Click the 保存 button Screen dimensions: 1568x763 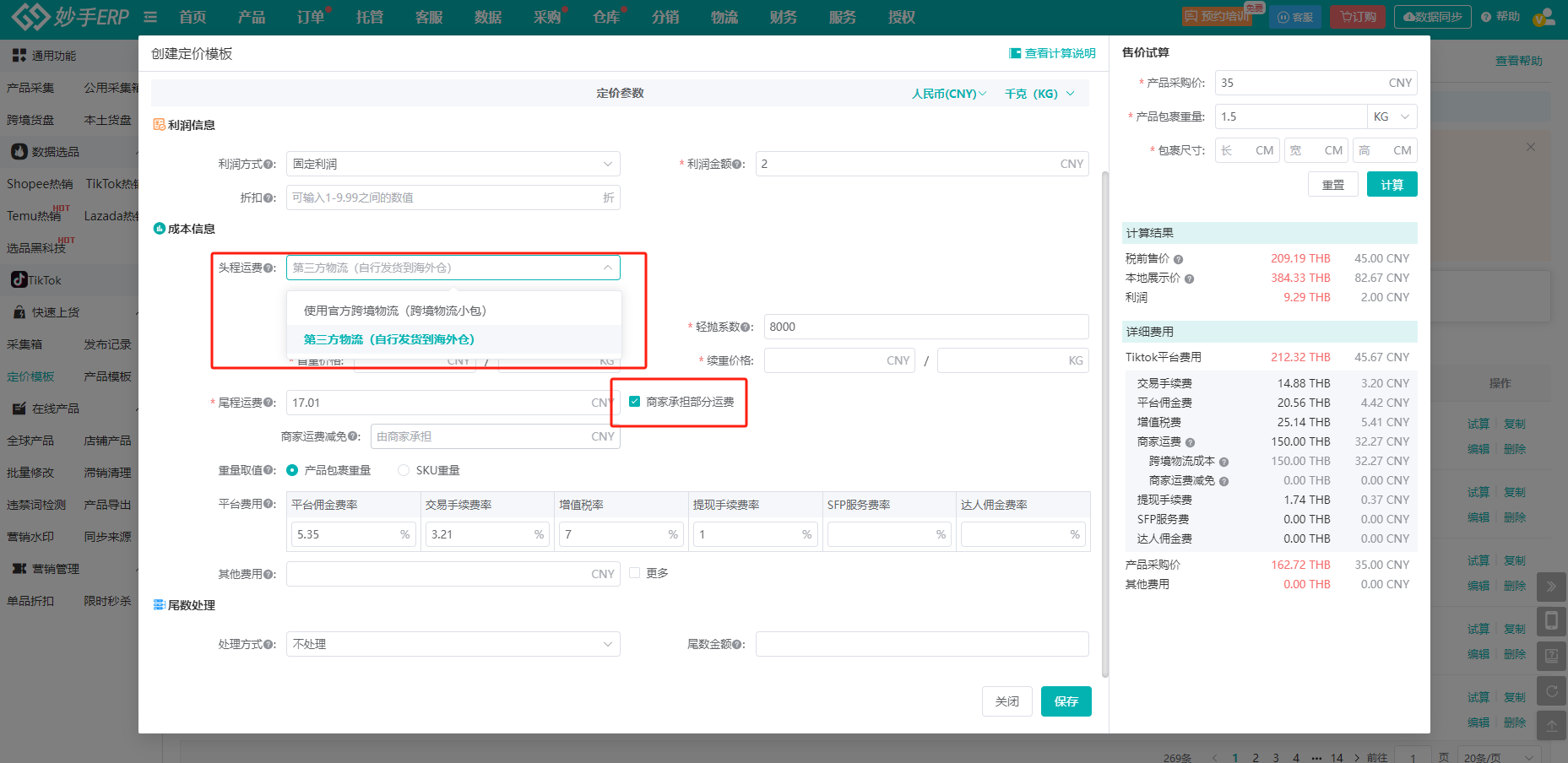[x=1066, y=701]
